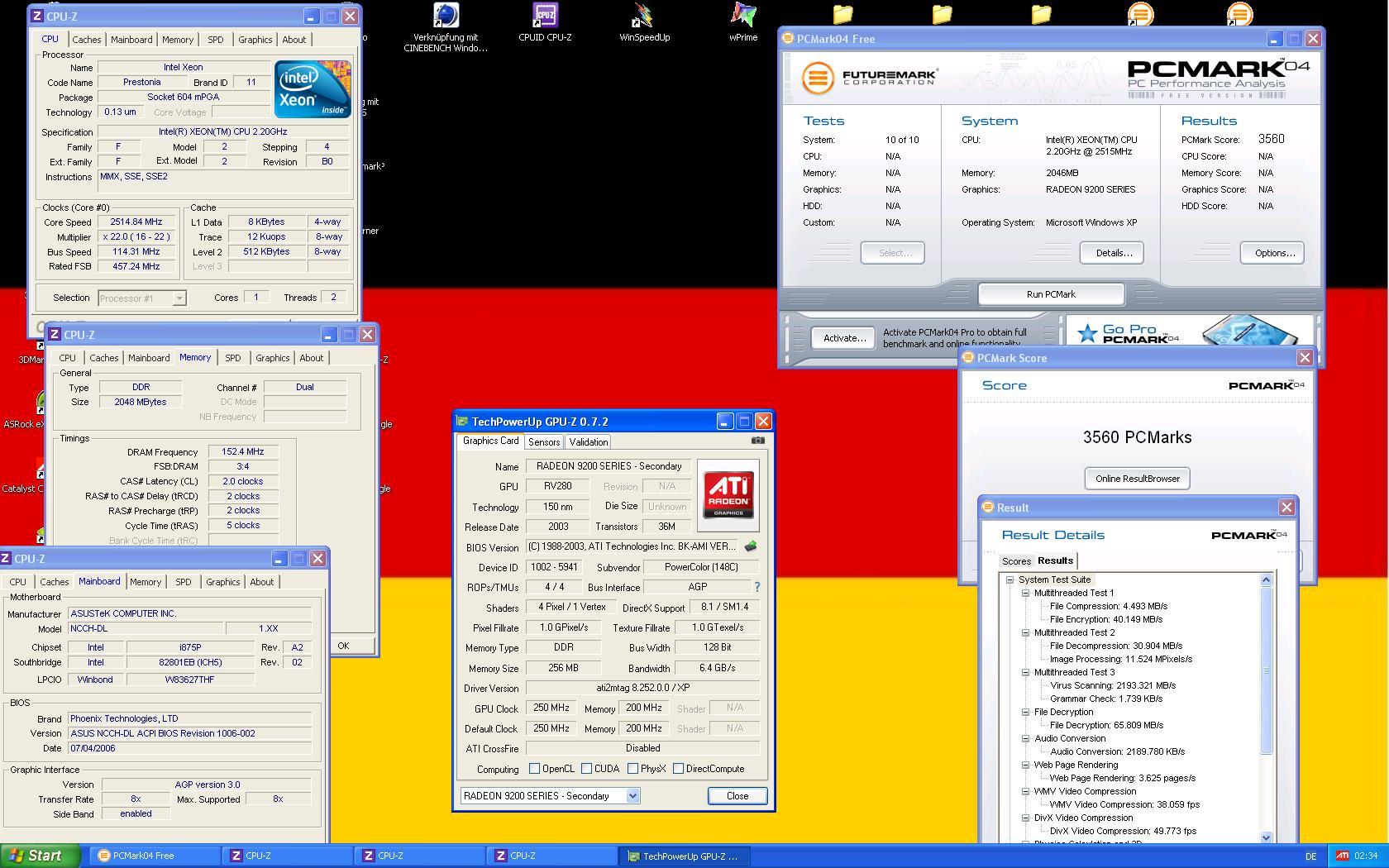Screen dimensions: 1389x868
Task: Click the system tray clock 02:34
Action: [x=1366, y=856]
